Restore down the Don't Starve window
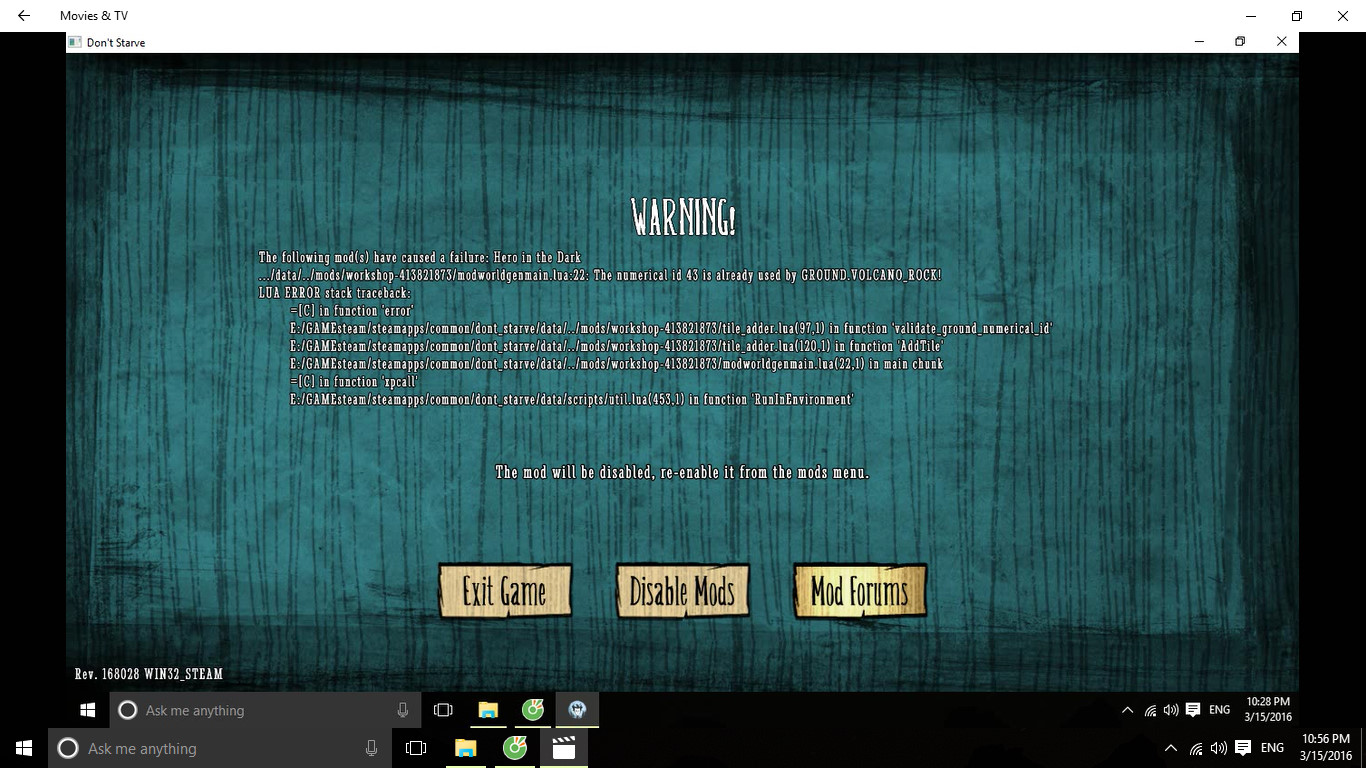Image resolution: width=1366 pixels, height=768 pixels. pyautogui.click(x=1240, y=42)
